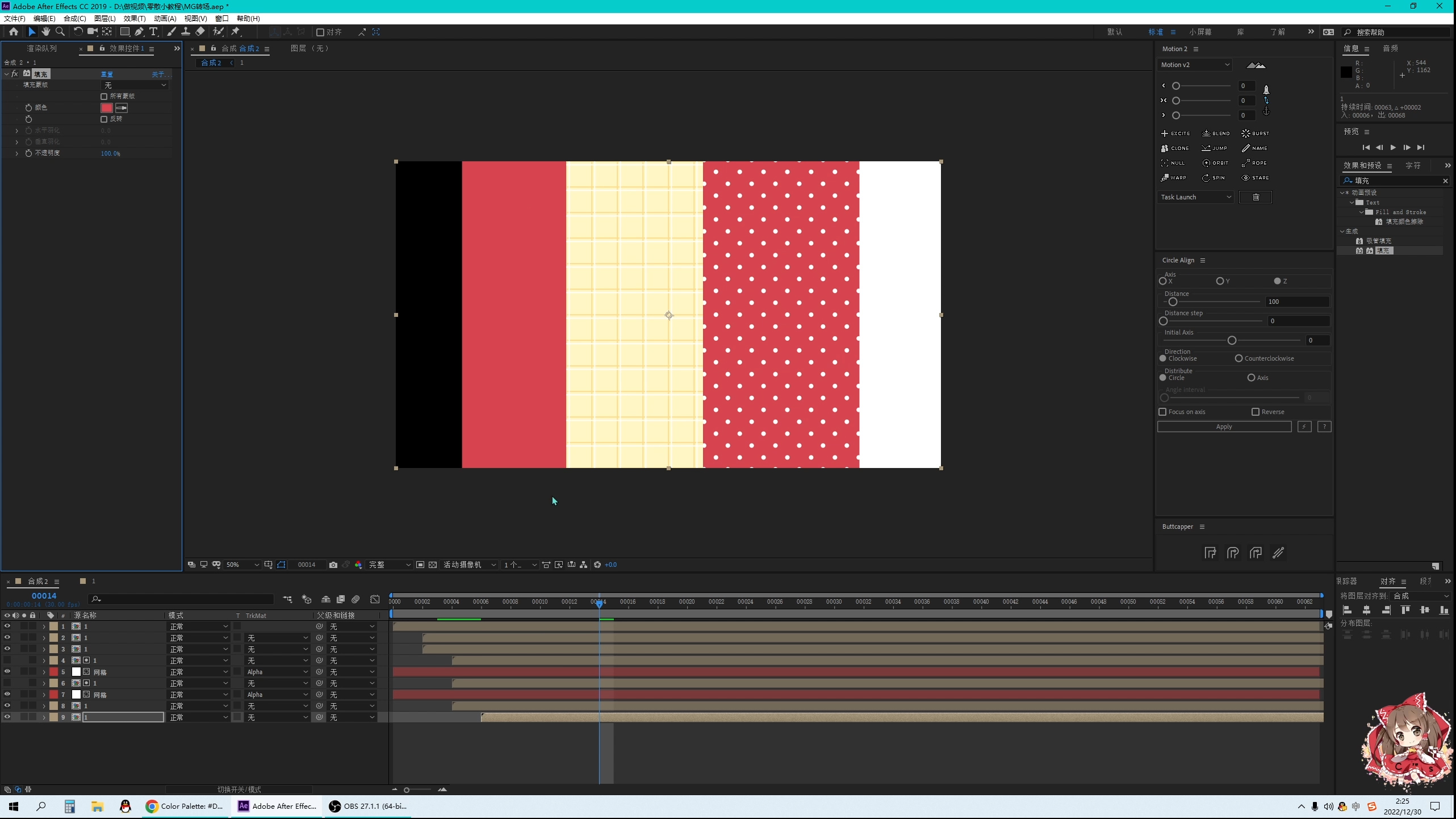1456x819 pixels.
Task: Select the Eraser tool
Action: (200, 32)
